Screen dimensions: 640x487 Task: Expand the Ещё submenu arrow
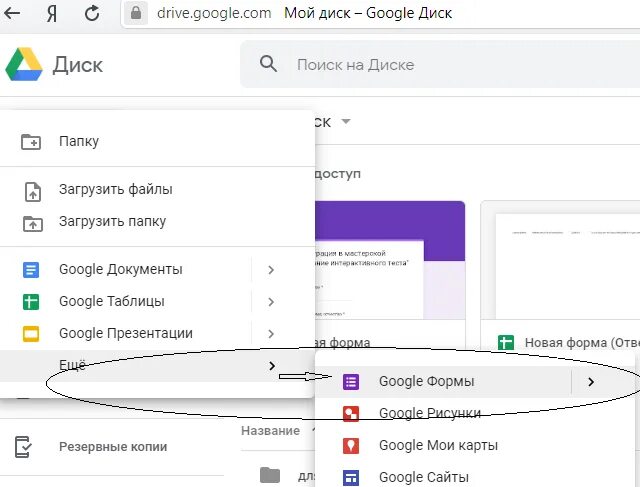click(x=272, y=366)
